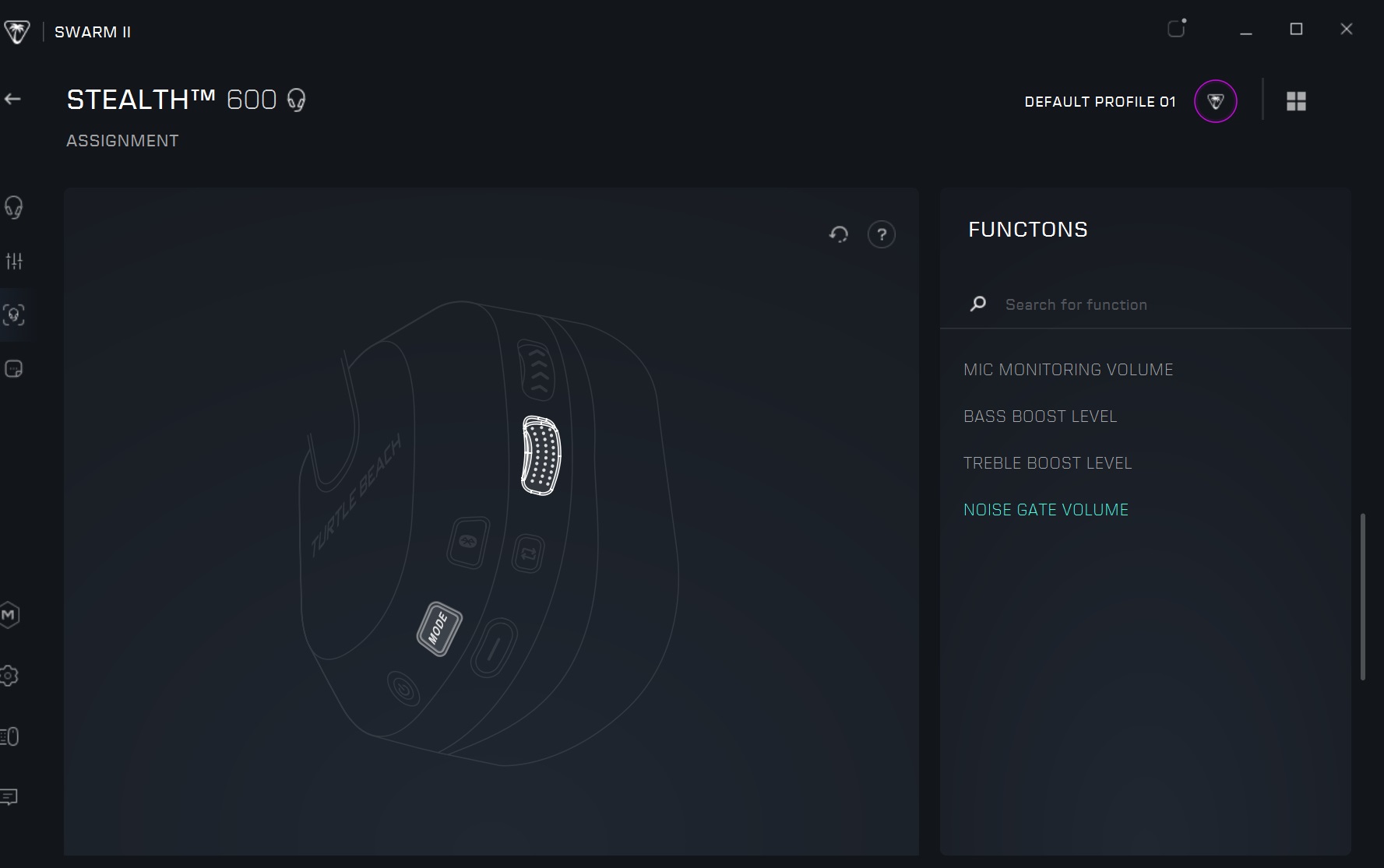Select the assignment sidebar icon
1384x868 pixels.
(14, 315)
